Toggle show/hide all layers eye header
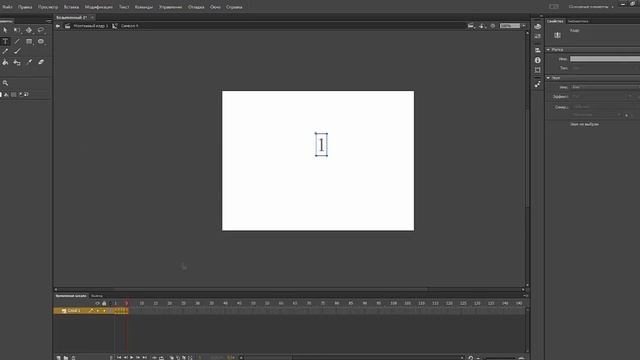Screen dimensions: 640x360 pyautogui.click(x=97, y=303)
